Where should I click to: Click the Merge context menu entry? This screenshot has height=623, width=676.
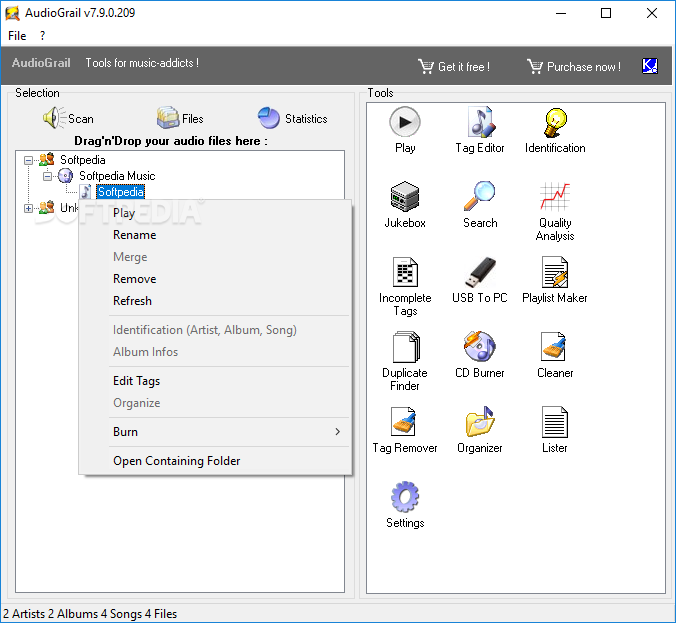[216, 257]
